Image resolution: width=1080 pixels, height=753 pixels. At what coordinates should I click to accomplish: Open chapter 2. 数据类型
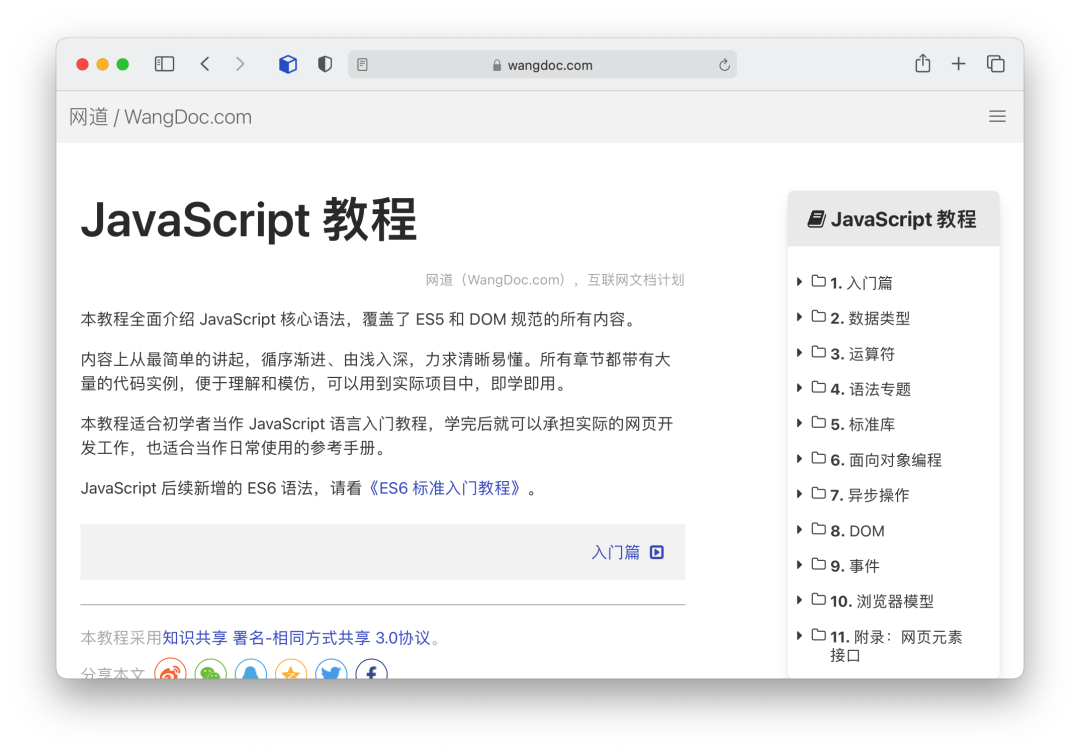(x=870, y=318)
